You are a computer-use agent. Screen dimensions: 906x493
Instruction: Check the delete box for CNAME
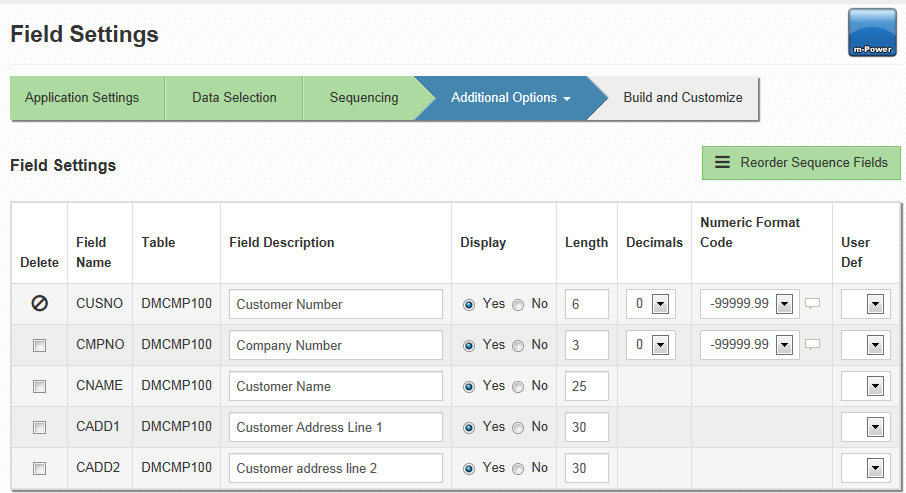tap(40, 386)
